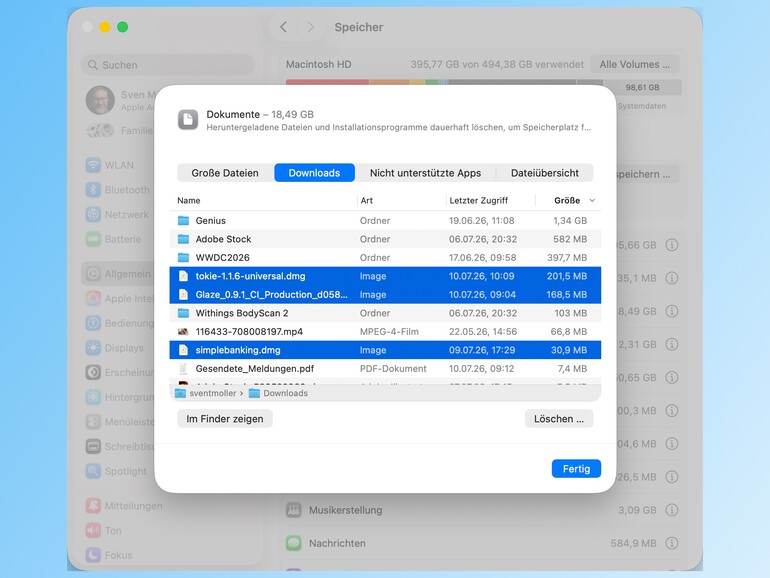Click the Genius folder icon

tap(183, 220)
